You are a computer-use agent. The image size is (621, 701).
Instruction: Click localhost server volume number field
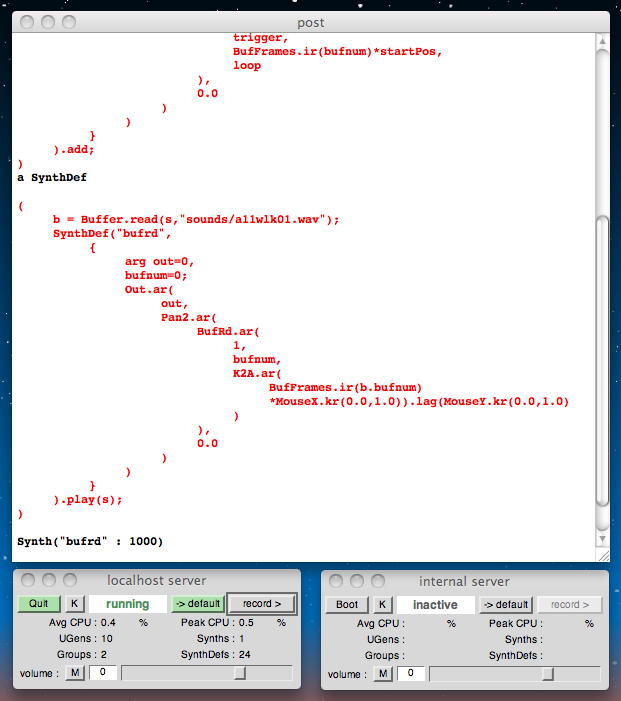coord(103,672)
